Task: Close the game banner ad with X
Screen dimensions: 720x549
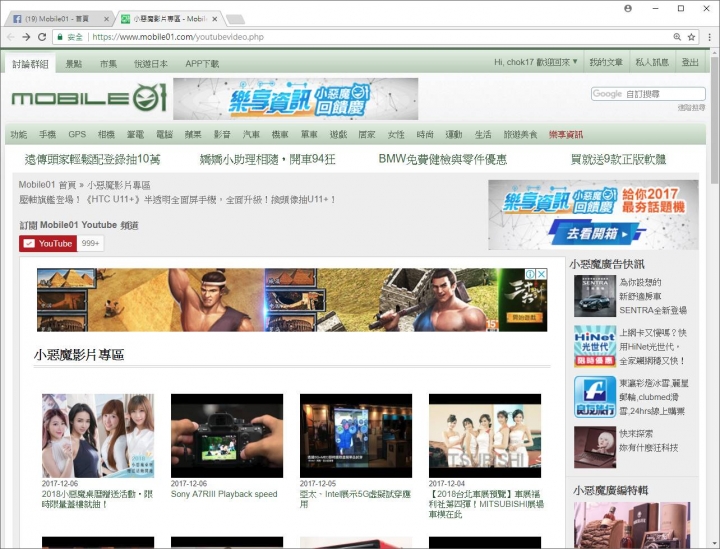Action: click(541, 274)
